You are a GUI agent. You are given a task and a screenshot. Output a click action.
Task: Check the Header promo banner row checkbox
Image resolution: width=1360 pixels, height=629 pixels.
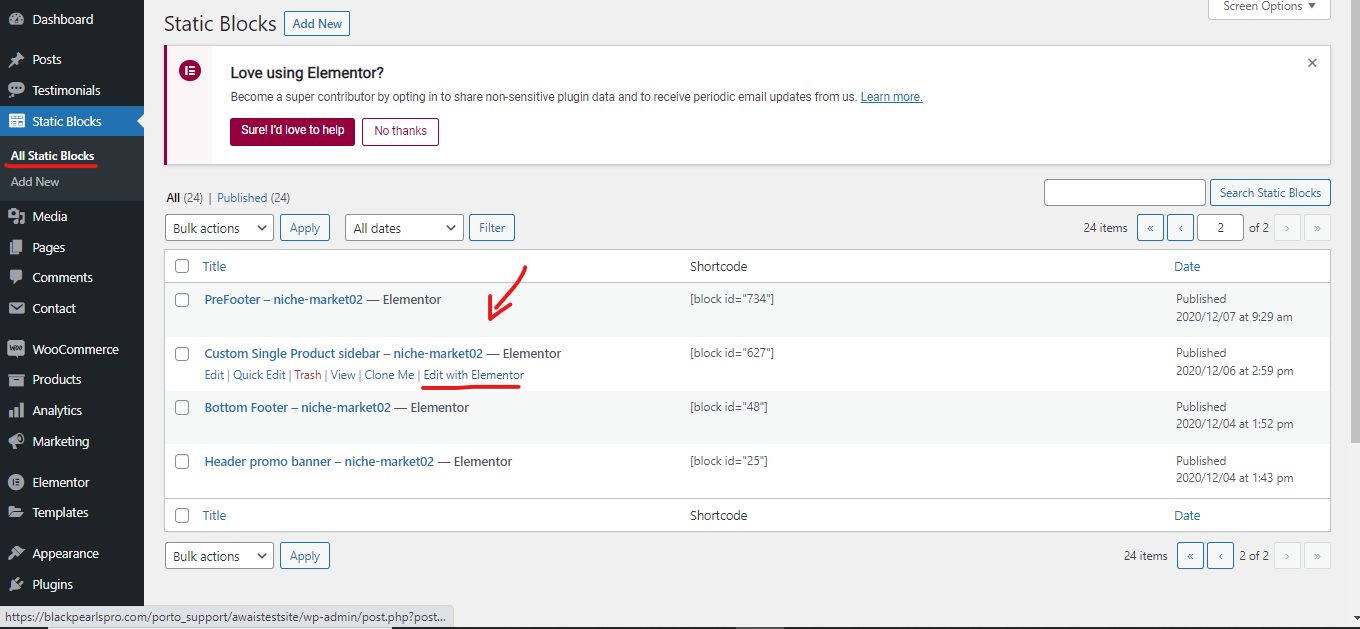tap(182, 462)
